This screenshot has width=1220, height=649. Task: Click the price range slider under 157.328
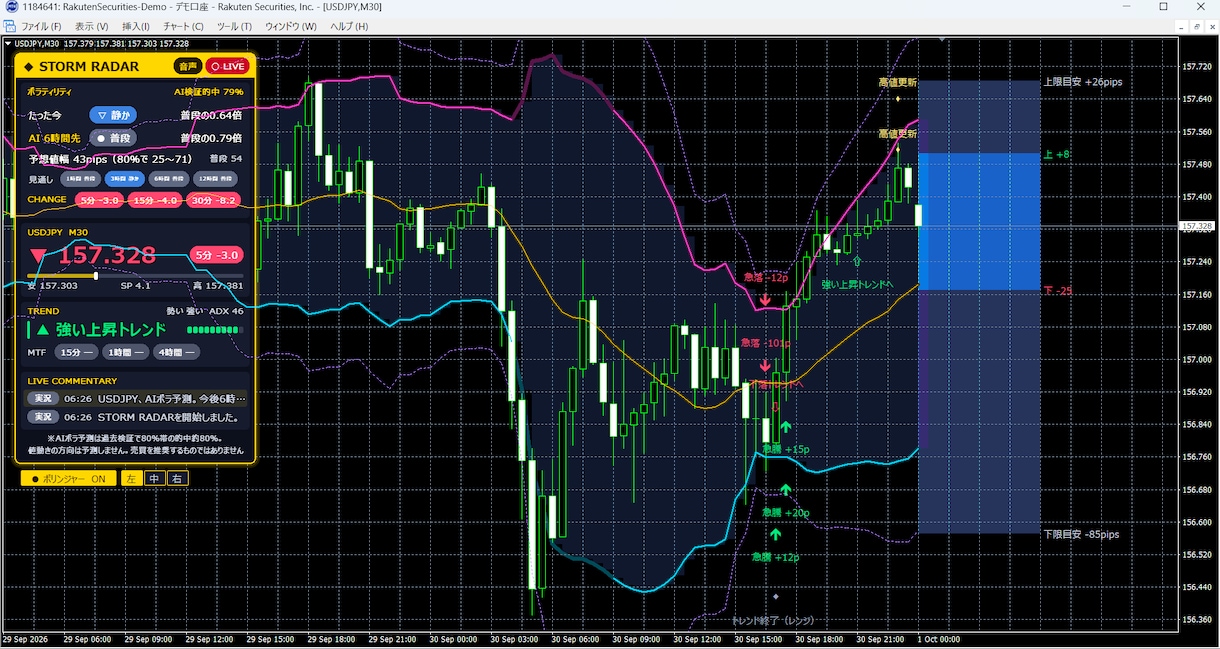point(135,275)
